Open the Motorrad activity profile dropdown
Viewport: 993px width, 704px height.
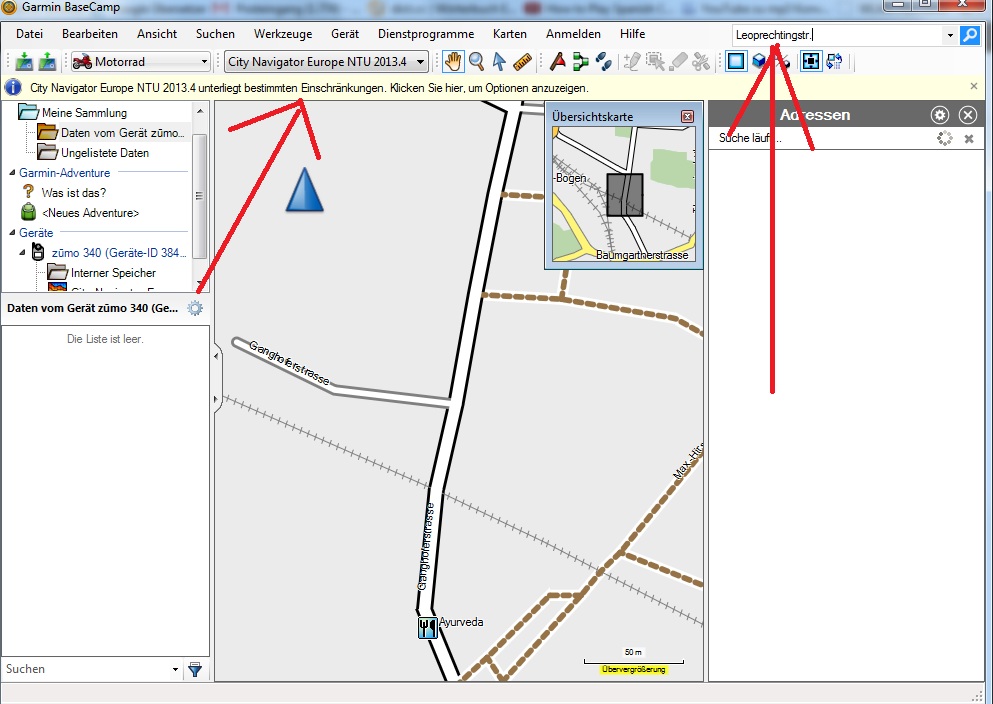[141, 61]
